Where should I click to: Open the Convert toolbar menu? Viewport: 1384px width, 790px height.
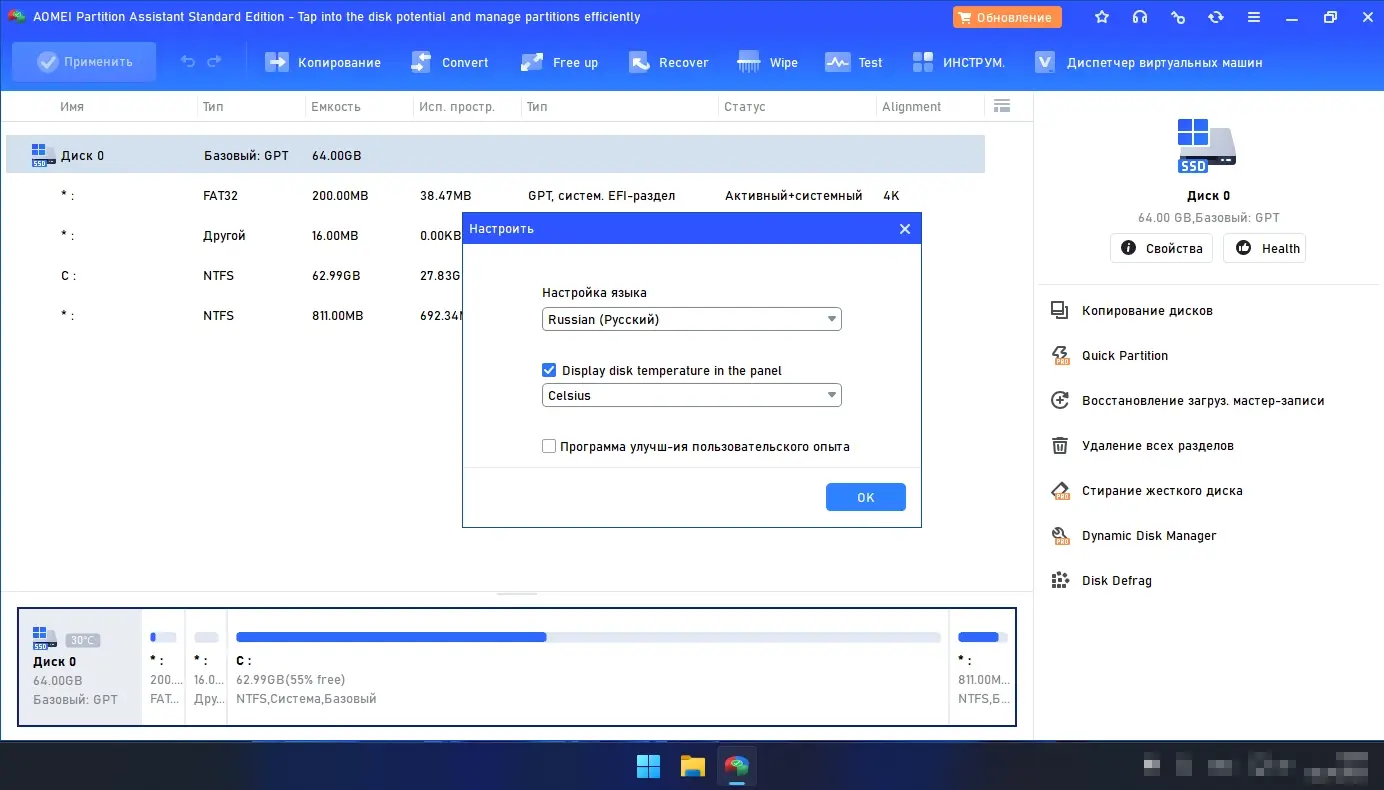tap(450, 62)
